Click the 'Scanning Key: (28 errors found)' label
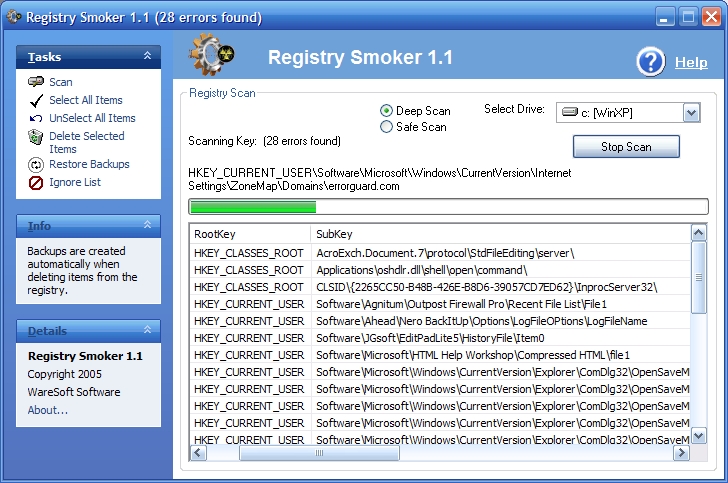Viewport: 728px width, 483px height. pyautogui.click(x=264, y=141)
